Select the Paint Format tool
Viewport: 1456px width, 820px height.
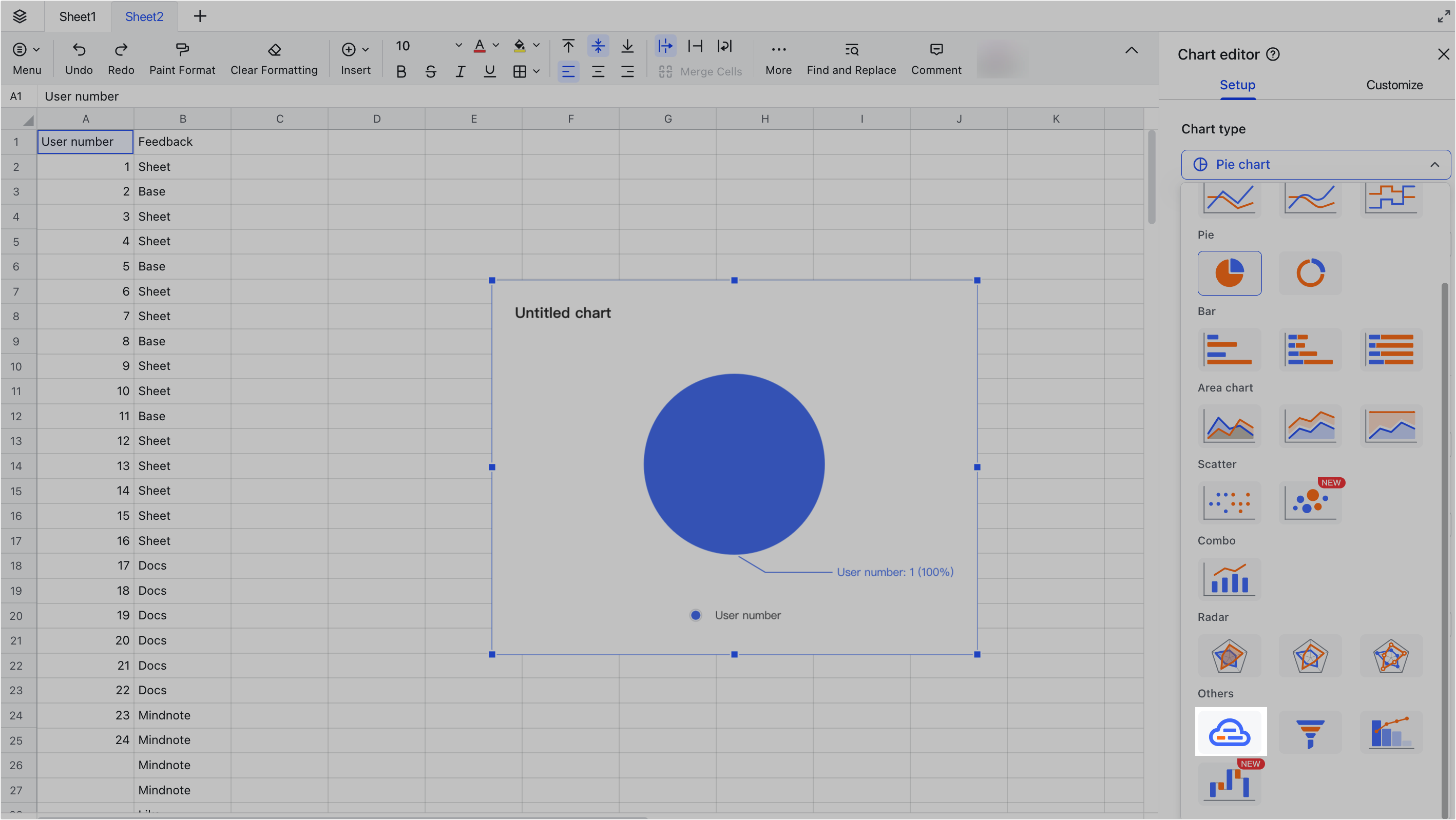(182, 56)
